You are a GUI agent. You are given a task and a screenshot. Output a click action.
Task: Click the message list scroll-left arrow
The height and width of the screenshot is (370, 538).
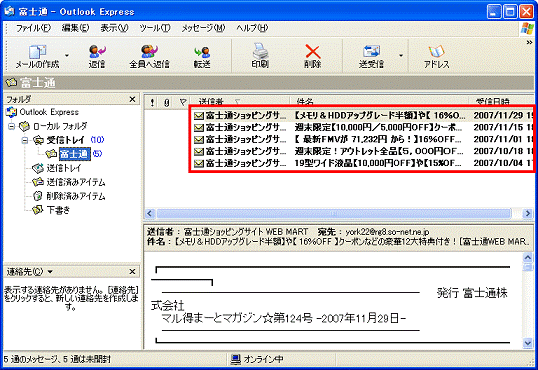click(149, 213)
